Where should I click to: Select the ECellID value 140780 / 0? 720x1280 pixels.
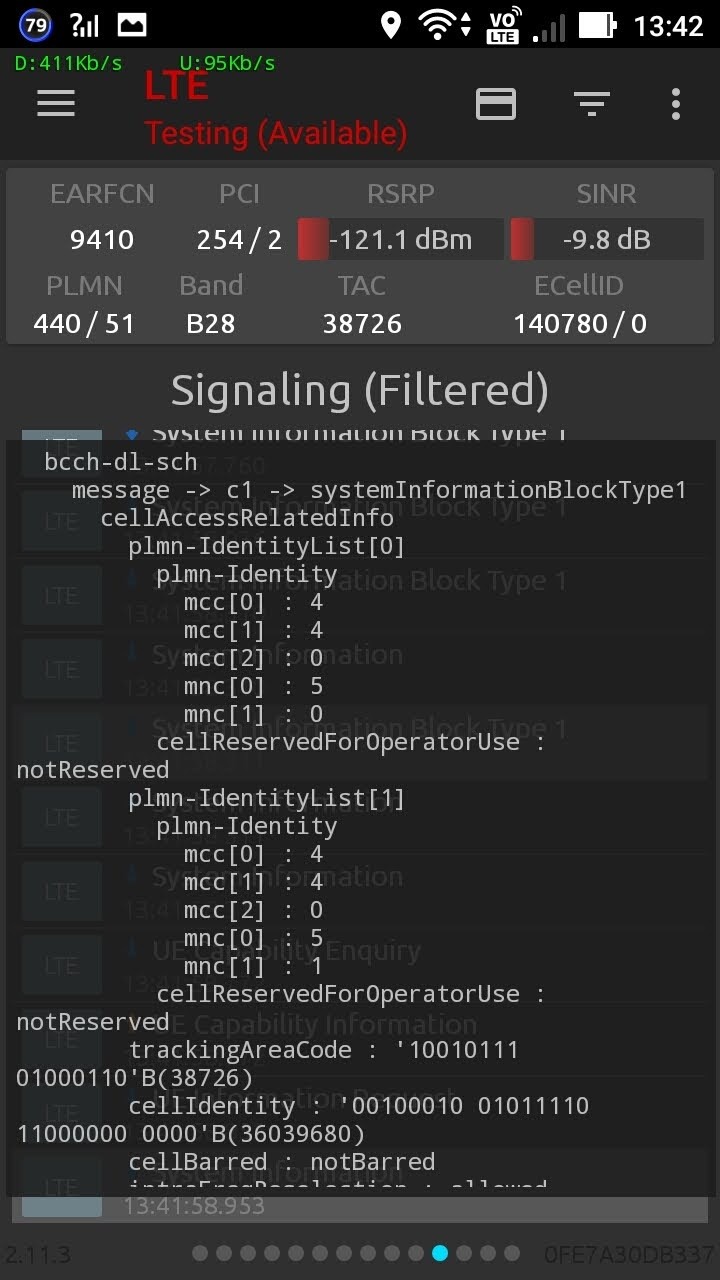pyautogui.click(x=580, y=324)
